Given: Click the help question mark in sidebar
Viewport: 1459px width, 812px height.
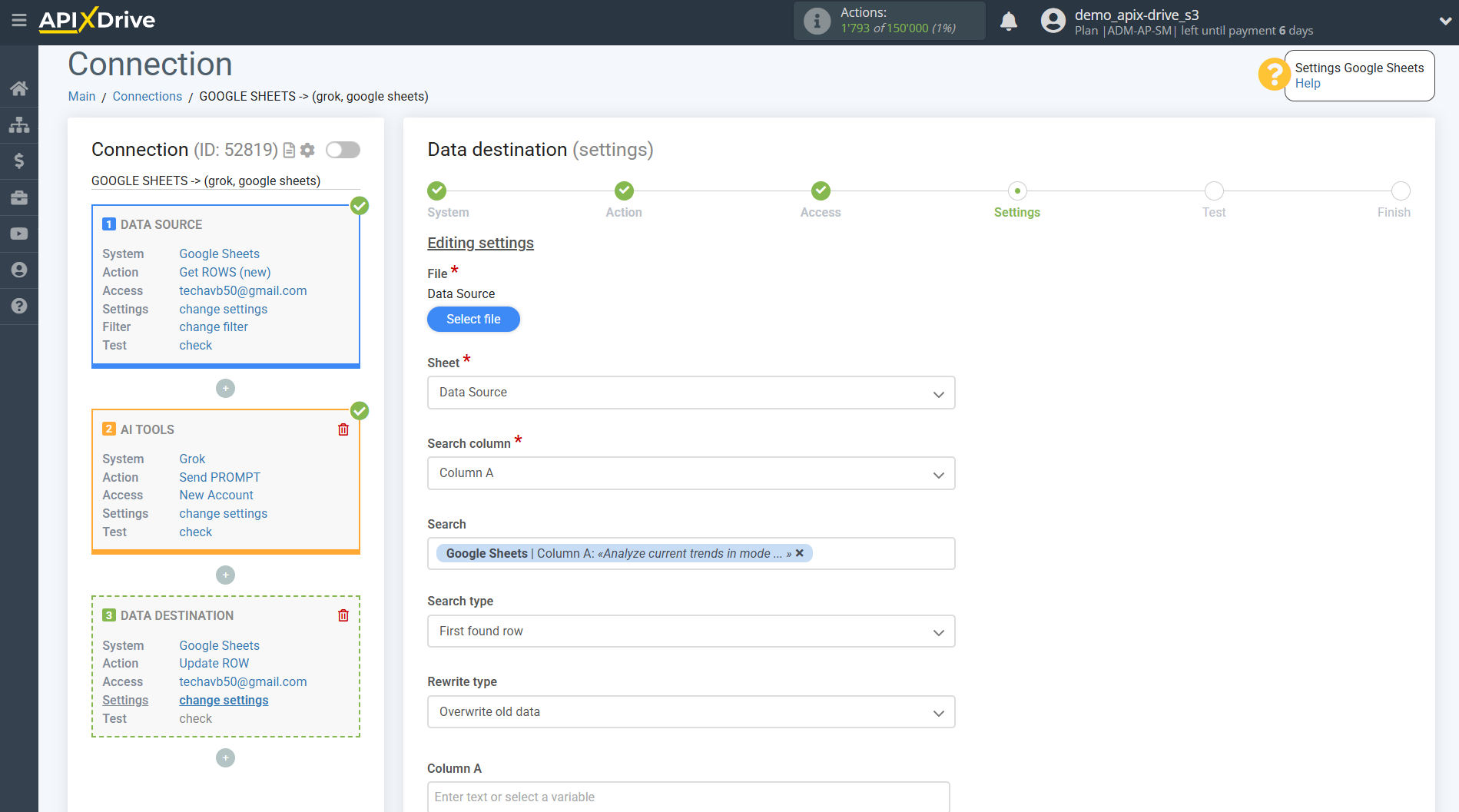Looking at the screenshot, I should tap(19, 306).
